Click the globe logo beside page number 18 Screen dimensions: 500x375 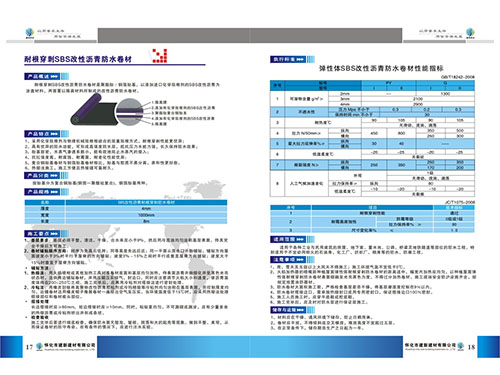461,346
